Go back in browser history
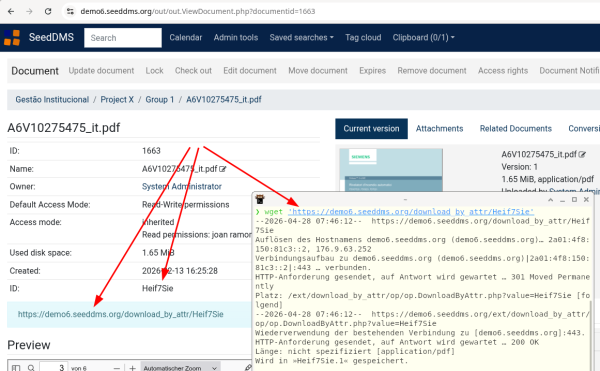The image size is (600, 371). [x=11, y=11]
